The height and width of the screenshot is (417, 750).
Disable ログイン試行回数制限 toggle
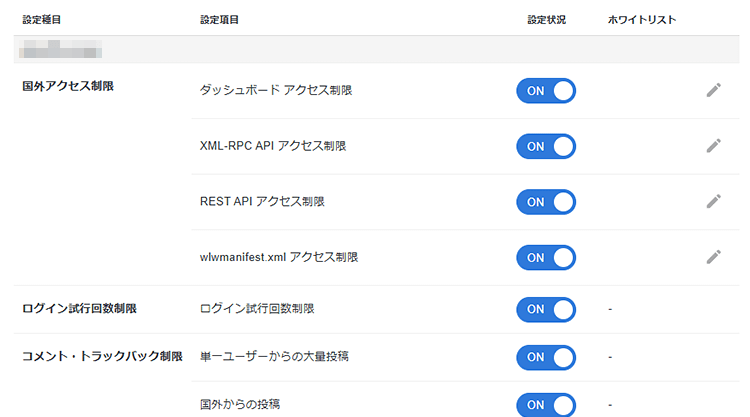(546, 309)
